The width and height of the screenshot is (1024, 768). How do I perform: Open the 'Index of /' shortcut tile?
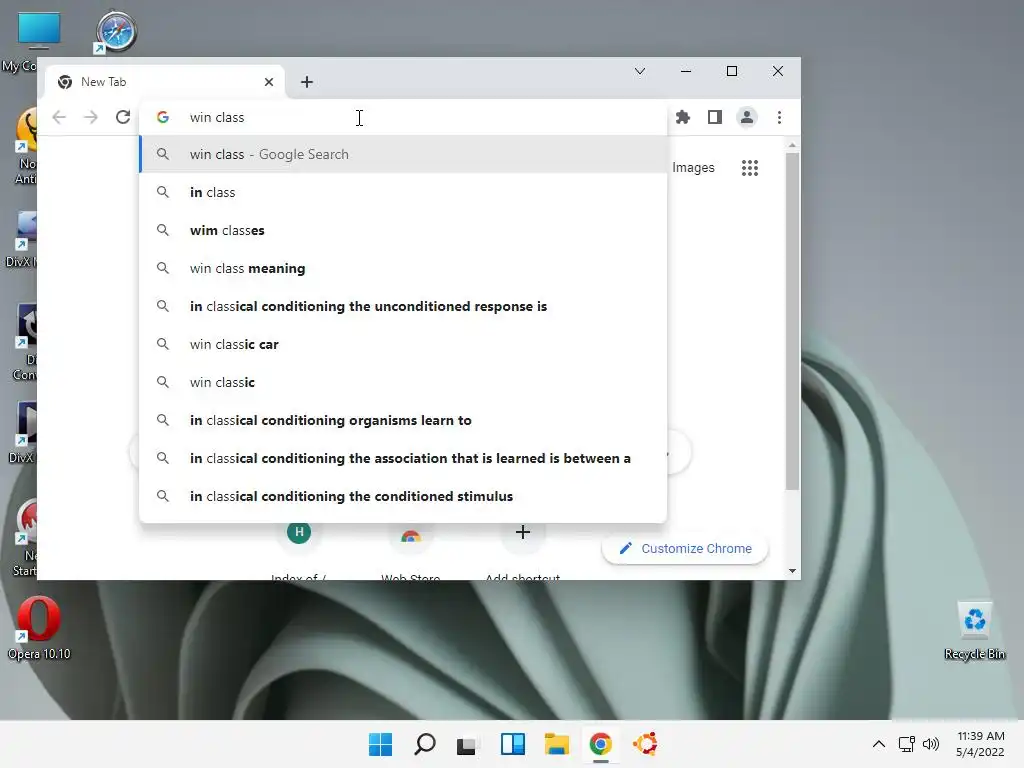[x=298, y=552]
